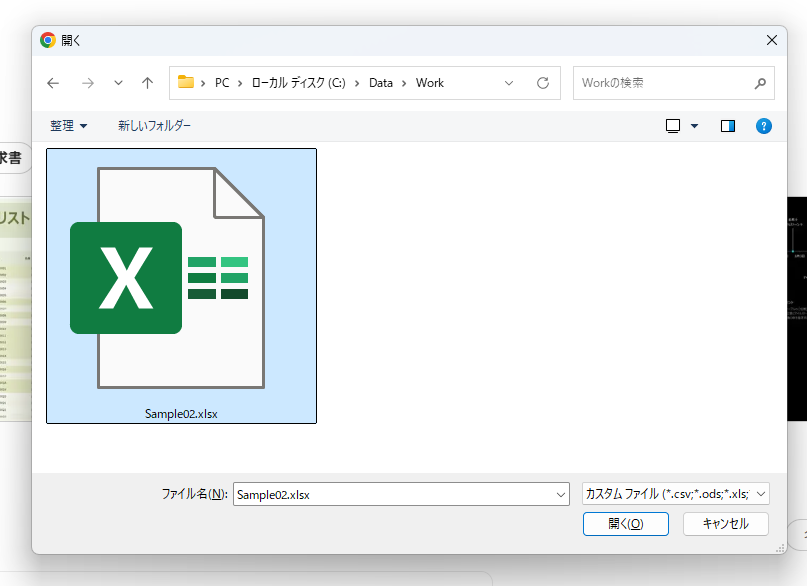Click the view layout icon
Image resolution: width=807 pixels, height=586 pixels.
coord(673,126)
